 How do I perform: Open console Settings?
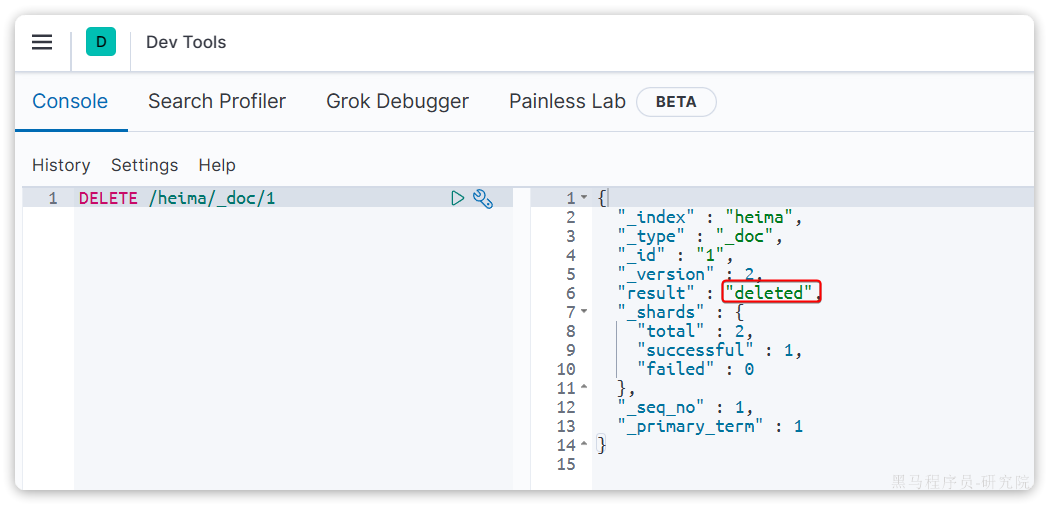tap(144, 165)
